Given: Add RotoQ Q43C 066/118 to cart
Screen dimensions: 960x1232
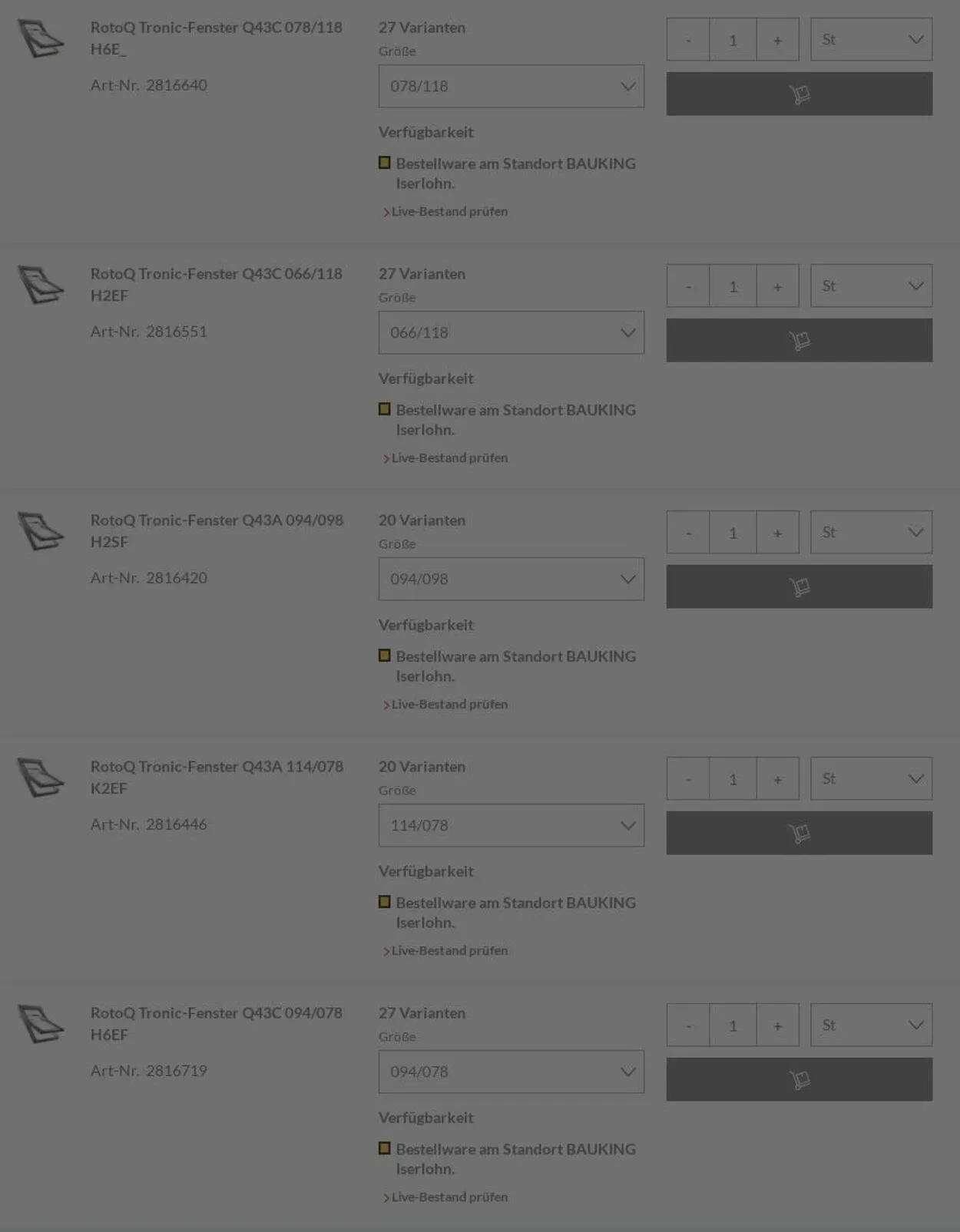Looking at the screenshot, I should [x=799, y=340].
